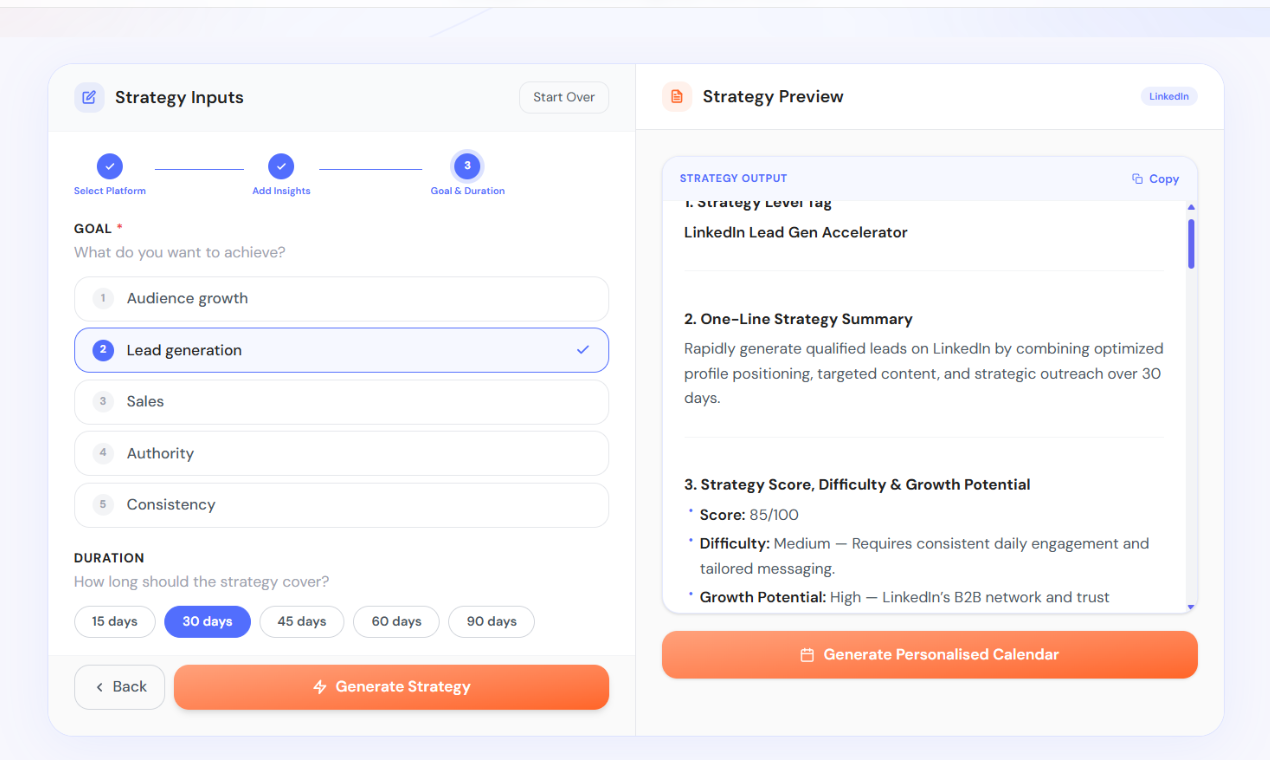Select the 90 days duration
The image size is (1270, 760).
coord(491,621)
